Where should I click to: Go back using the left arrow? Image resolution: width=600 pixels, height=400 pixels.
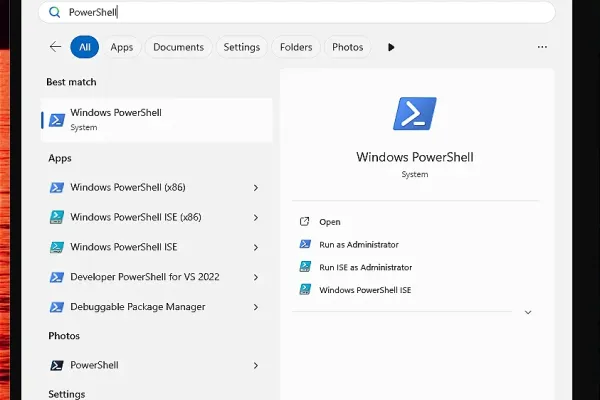pos(55,47)
